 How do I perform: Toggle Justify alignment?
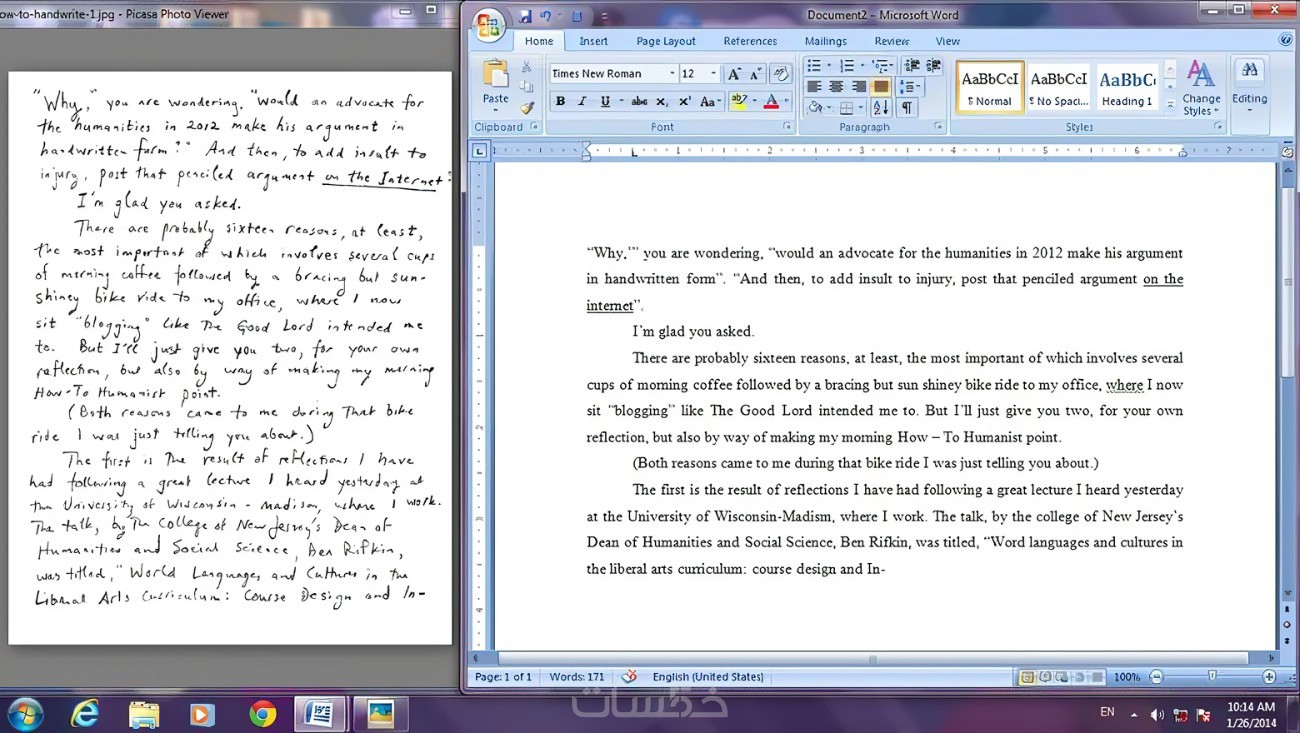point(880,87)
